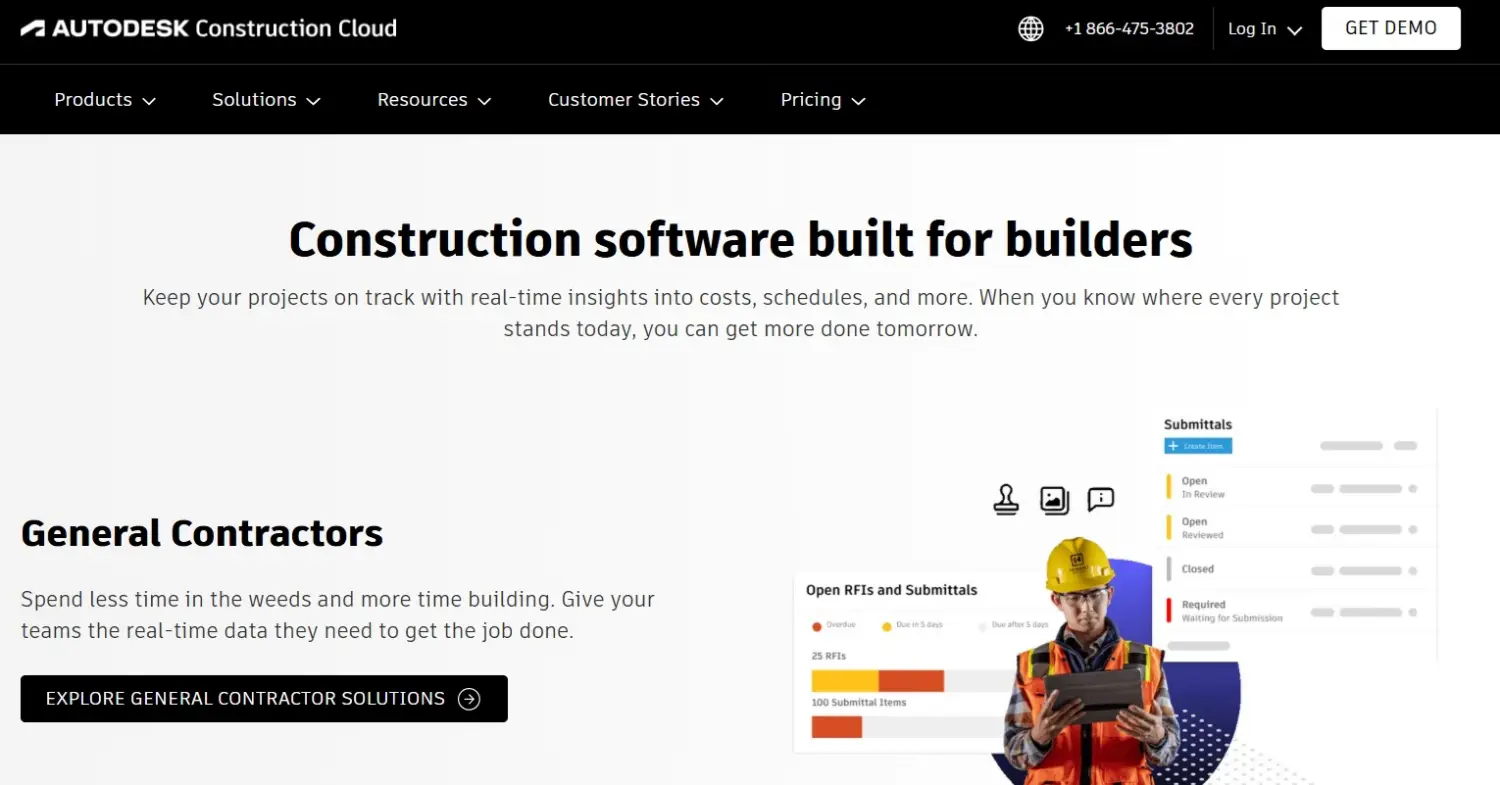Select the Open In Review submittal row
The width and height of the screenshot is (1500, 785).
pos(1292,488)
